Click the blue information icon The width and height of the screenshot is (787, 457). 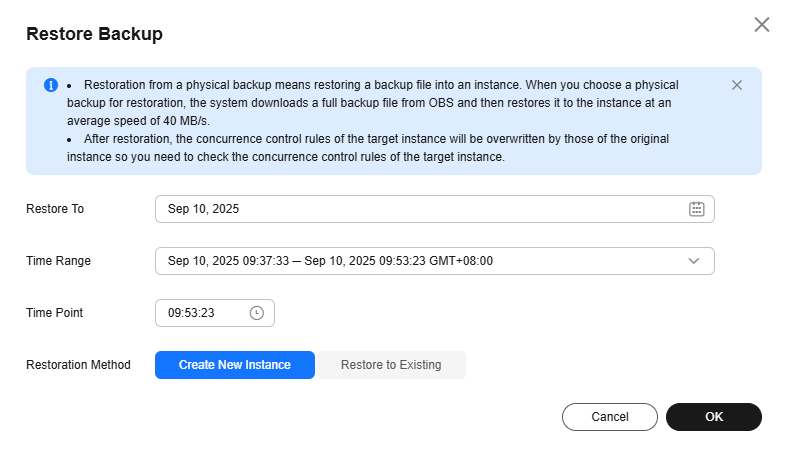click(51, 85)
